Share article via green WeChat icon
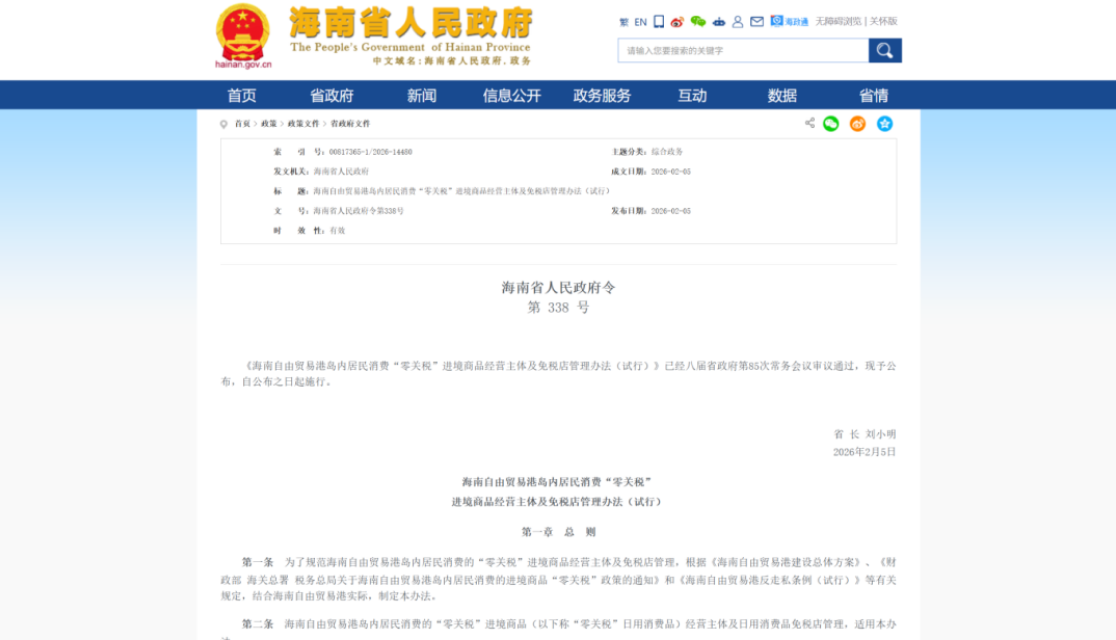The width and height of the screenshot is (1116, 640). point(831,124)
